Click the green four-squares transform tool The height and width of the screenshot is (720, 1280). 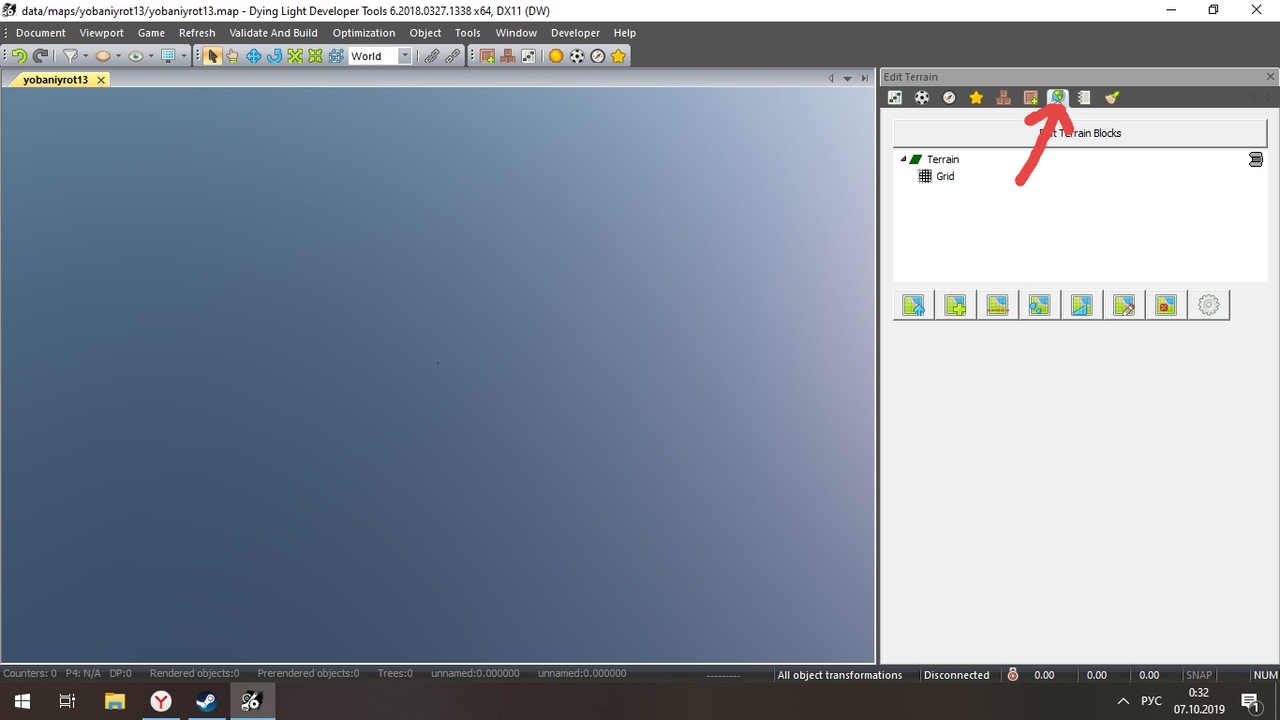coord(316,56)
